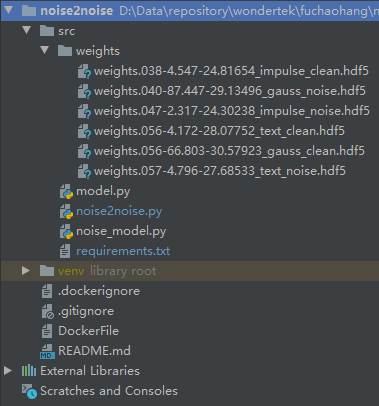This screenshot has width=379, height=406.
Task: Click the text file icon of requirements.txt
Action: tap(65, 251)
